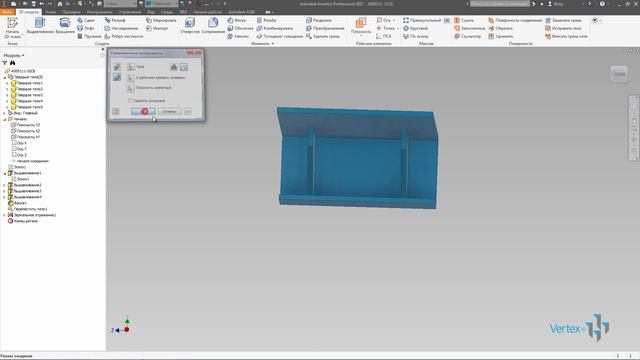Toggle Удалить исходный checkbox in mirror dialog
The height and width of the screenshot is (360, 640).
[131, 100]
